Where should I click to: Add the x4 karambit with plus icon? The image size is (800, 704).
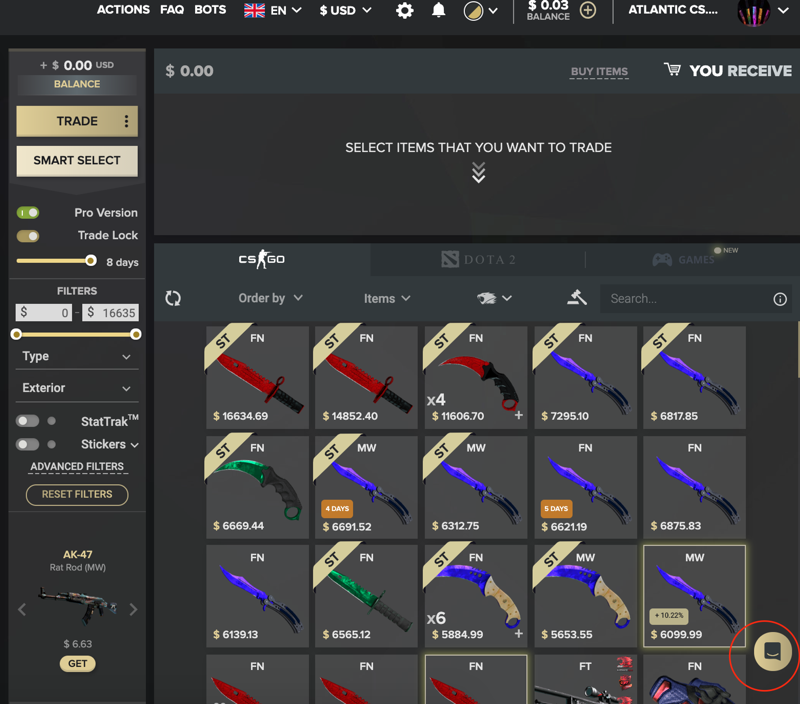[518, 415]
